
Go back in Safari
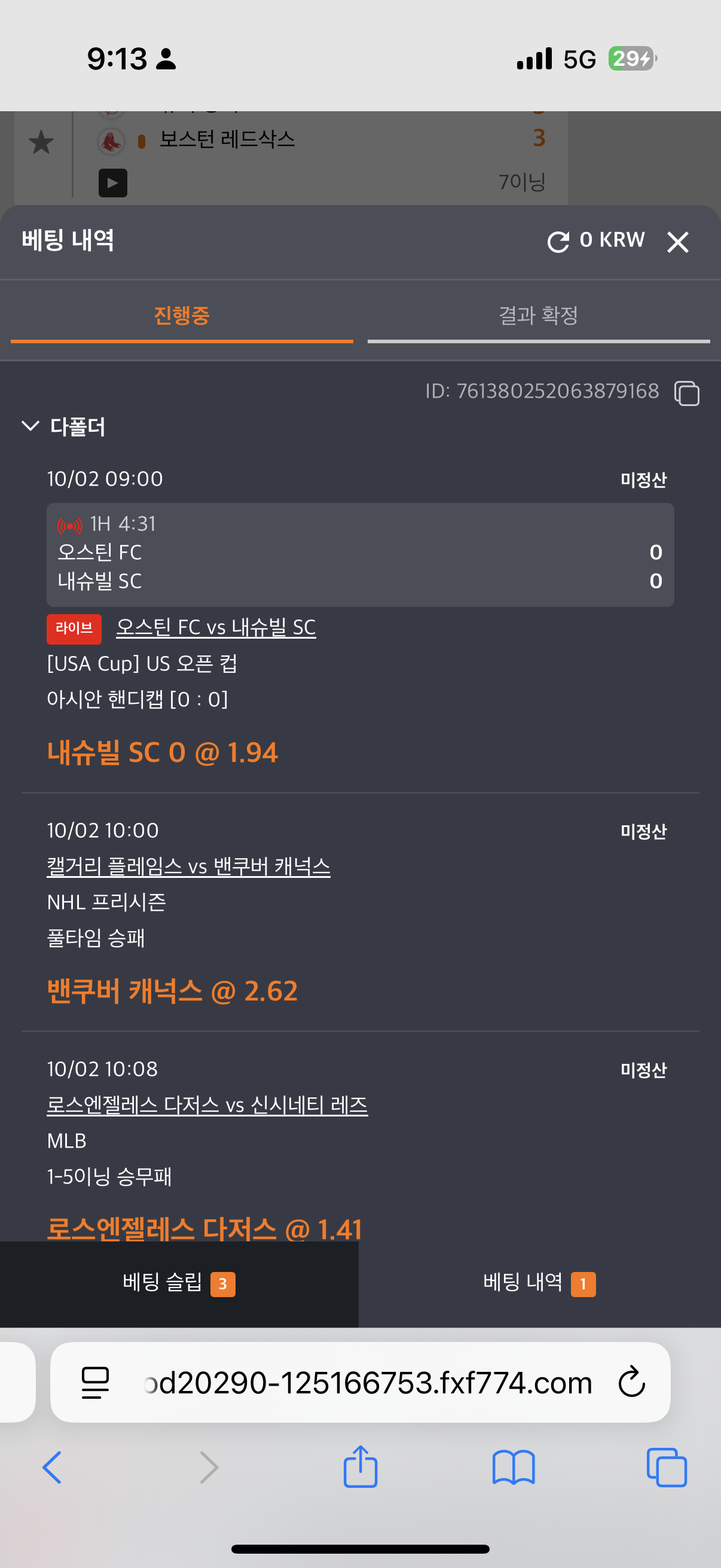pyautogui.click(x=52, y=1467)
